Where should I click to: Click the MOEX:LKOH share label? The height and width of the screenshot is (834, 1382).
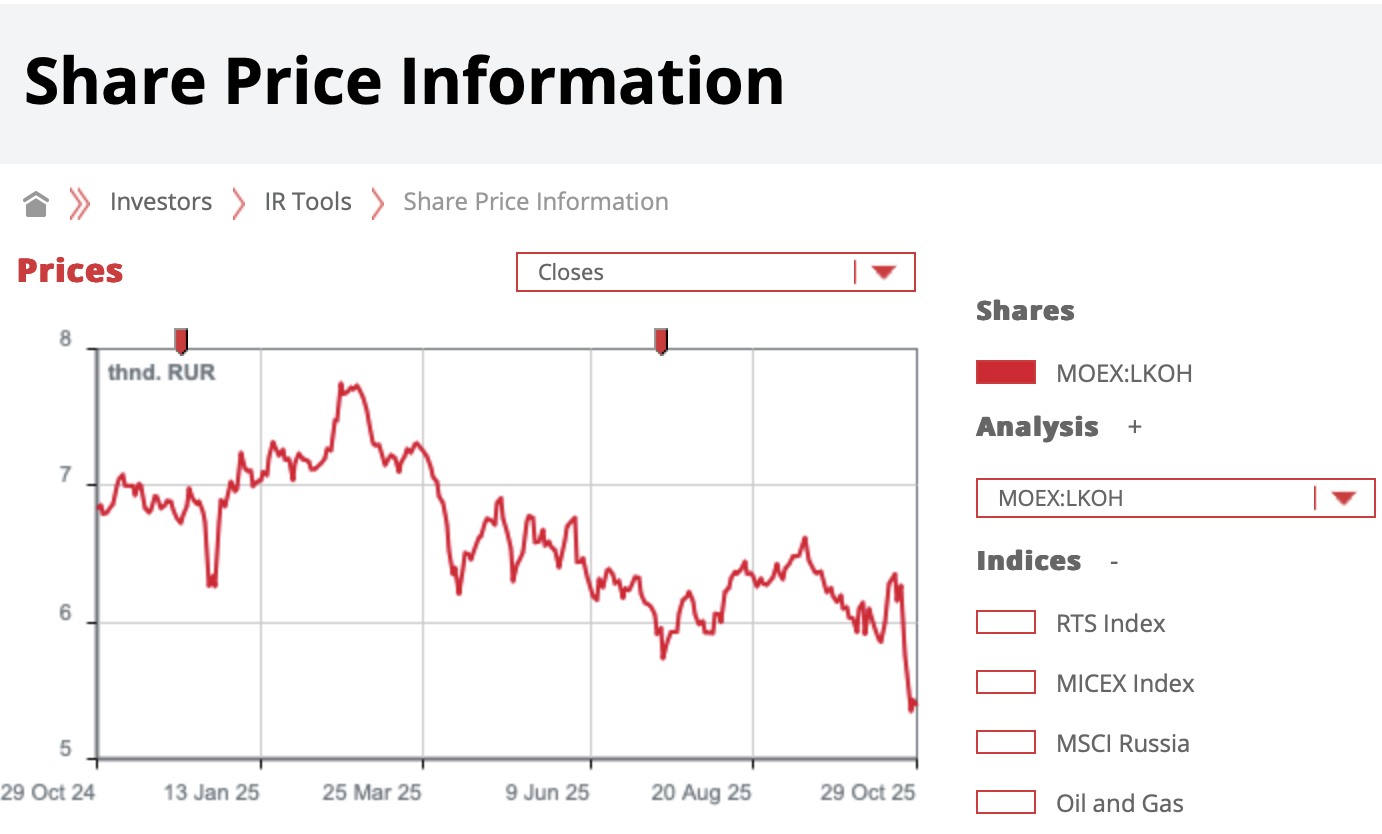1124,374
